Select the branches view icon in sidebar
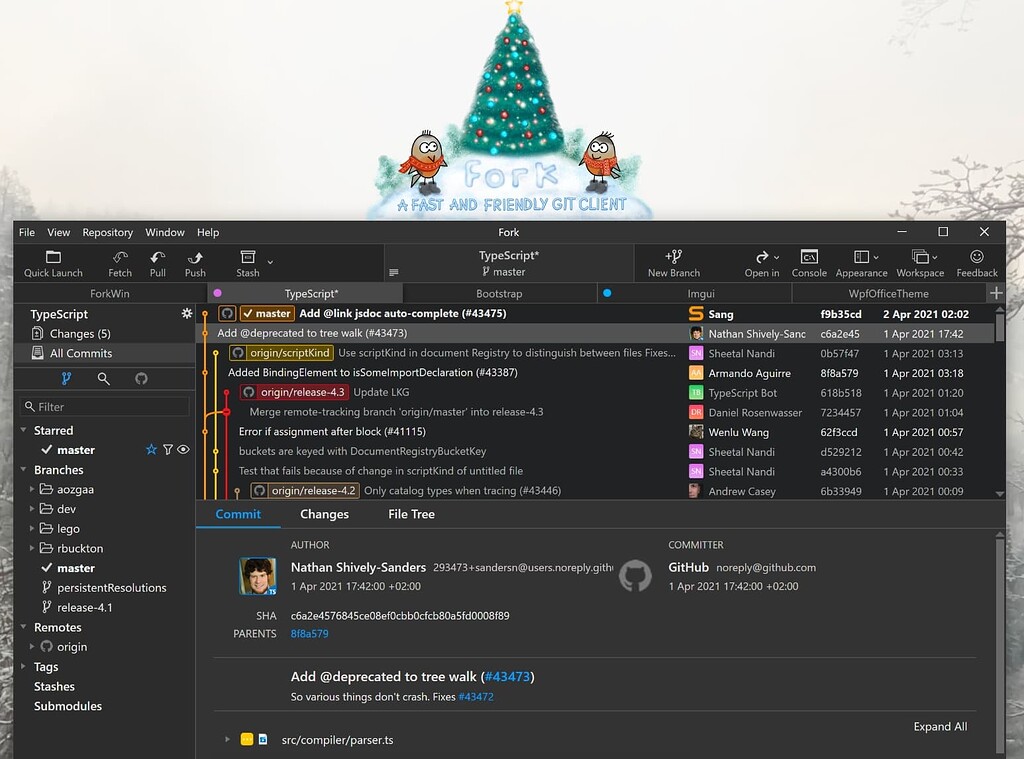Viewport: 1024px width, 759px height. (x=66, y=378)
